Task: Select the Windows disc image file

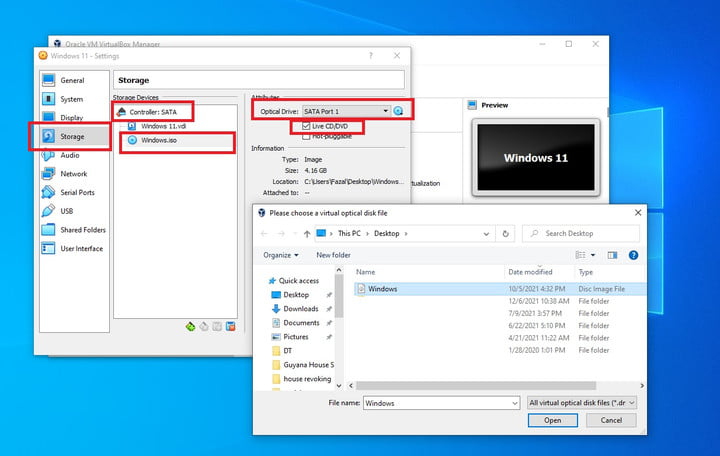Action: [500, 289]
